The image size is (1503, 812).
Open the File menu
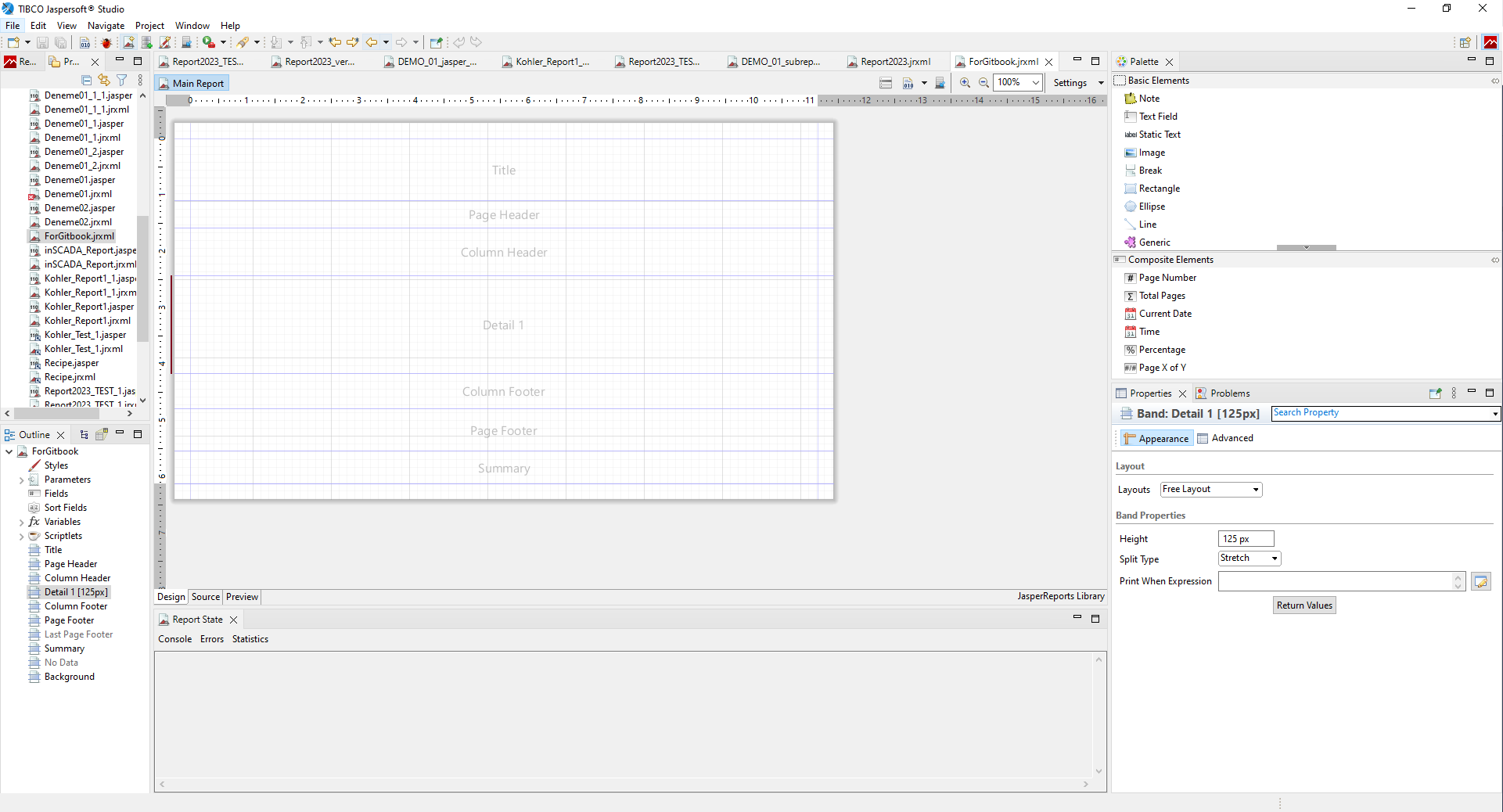point(13,26)
